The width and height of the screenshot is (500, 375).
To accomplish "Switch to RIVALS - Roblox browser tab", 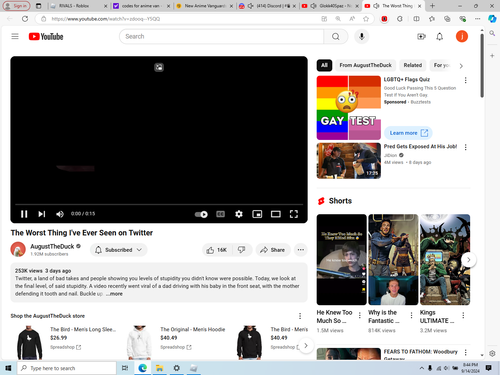I will pyautogui.click(x=79, y=6).
